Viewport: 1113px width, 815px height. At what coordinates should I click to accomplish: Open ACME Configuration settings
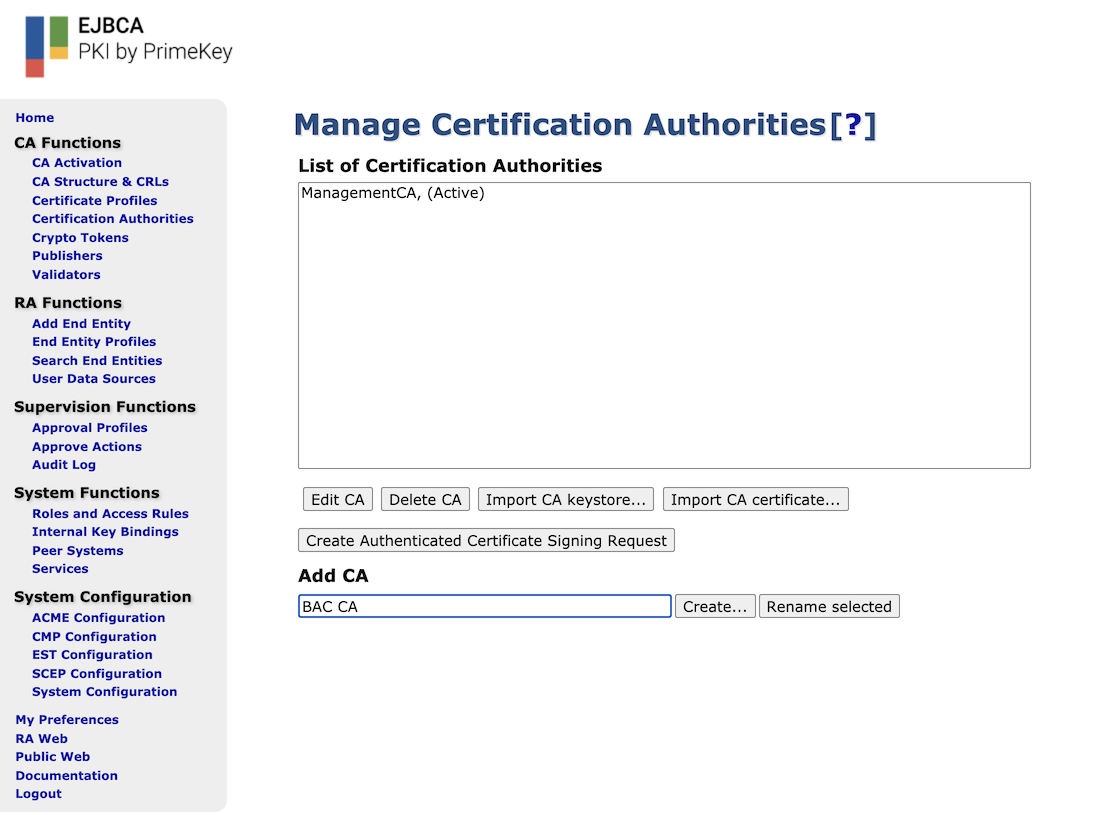point(98,618)
